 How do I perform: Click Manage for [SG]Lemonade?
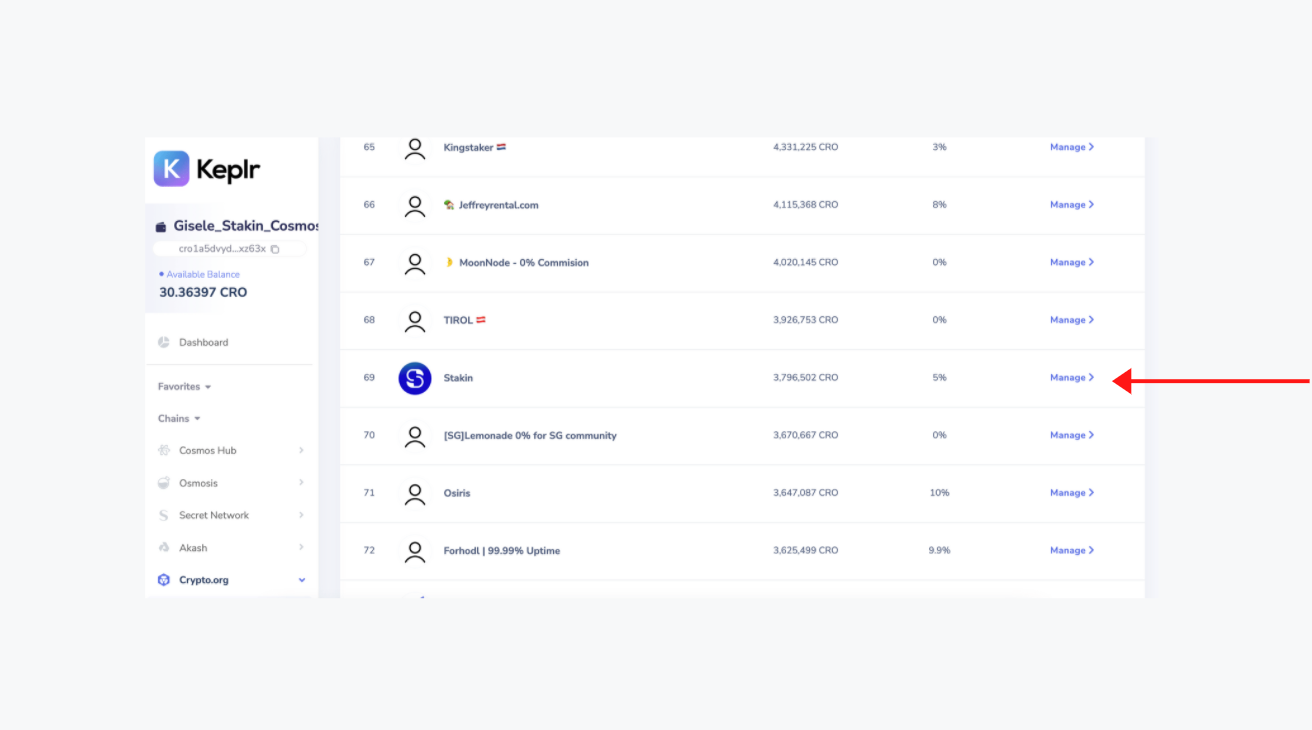(1072, 435)
